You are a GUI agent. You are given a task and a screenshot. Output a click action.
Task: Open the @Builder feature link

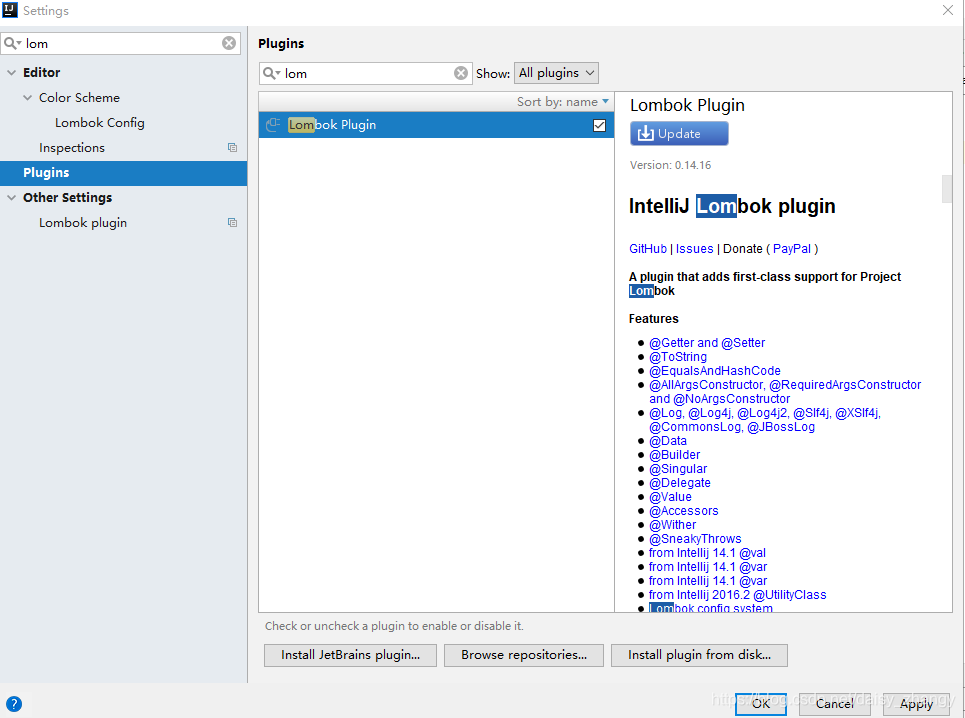[675, 455]
